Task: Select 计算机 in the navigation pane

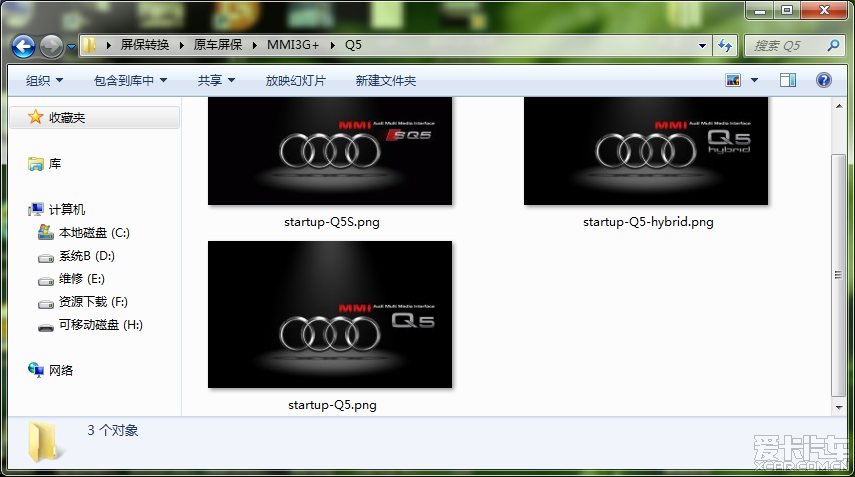Action: pos(67,209)
